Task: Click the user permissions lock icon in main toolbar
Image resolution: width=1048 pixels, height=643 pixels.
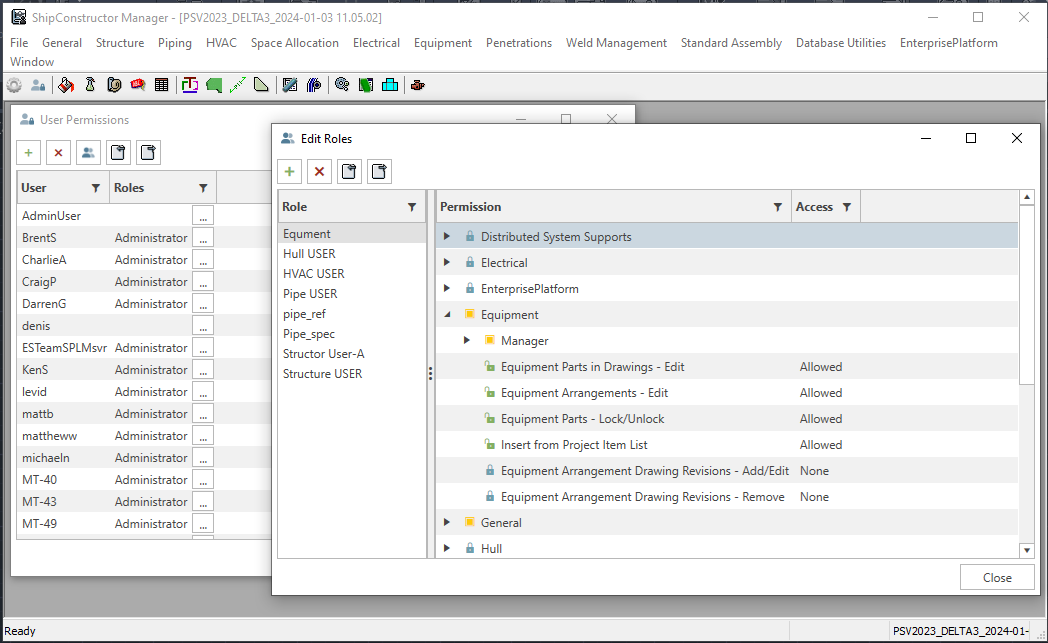Action: [x=38, y=86]
